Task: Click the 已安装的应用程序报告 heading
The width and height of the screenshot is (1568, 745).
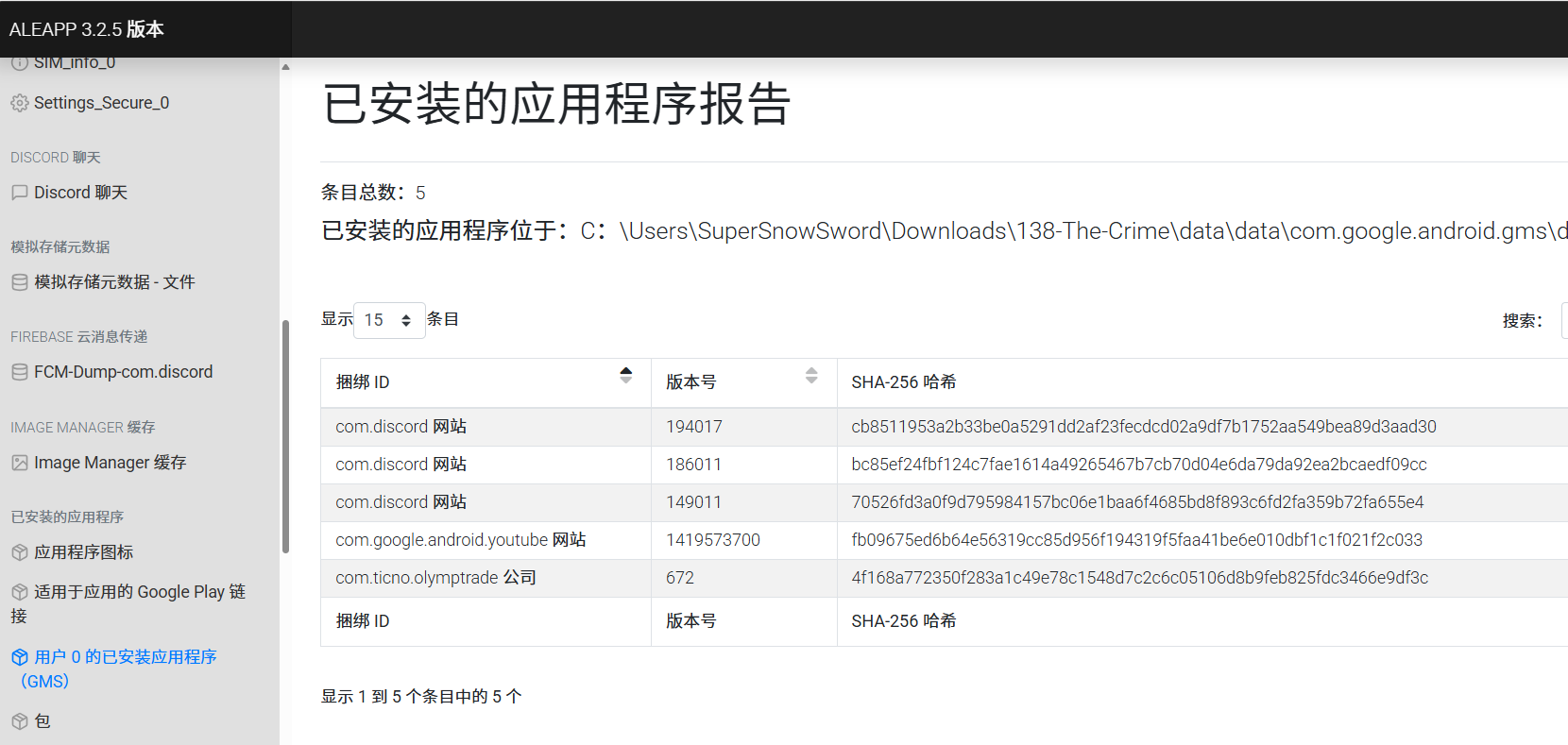Action: coord(556,104)
